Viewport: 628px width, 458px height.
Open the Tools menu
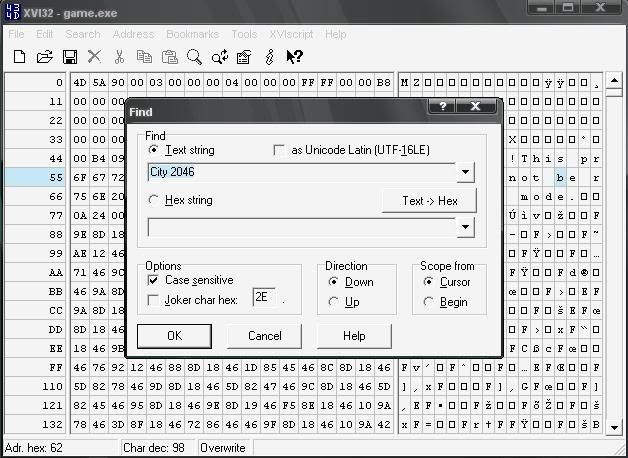tap(244, 34)
